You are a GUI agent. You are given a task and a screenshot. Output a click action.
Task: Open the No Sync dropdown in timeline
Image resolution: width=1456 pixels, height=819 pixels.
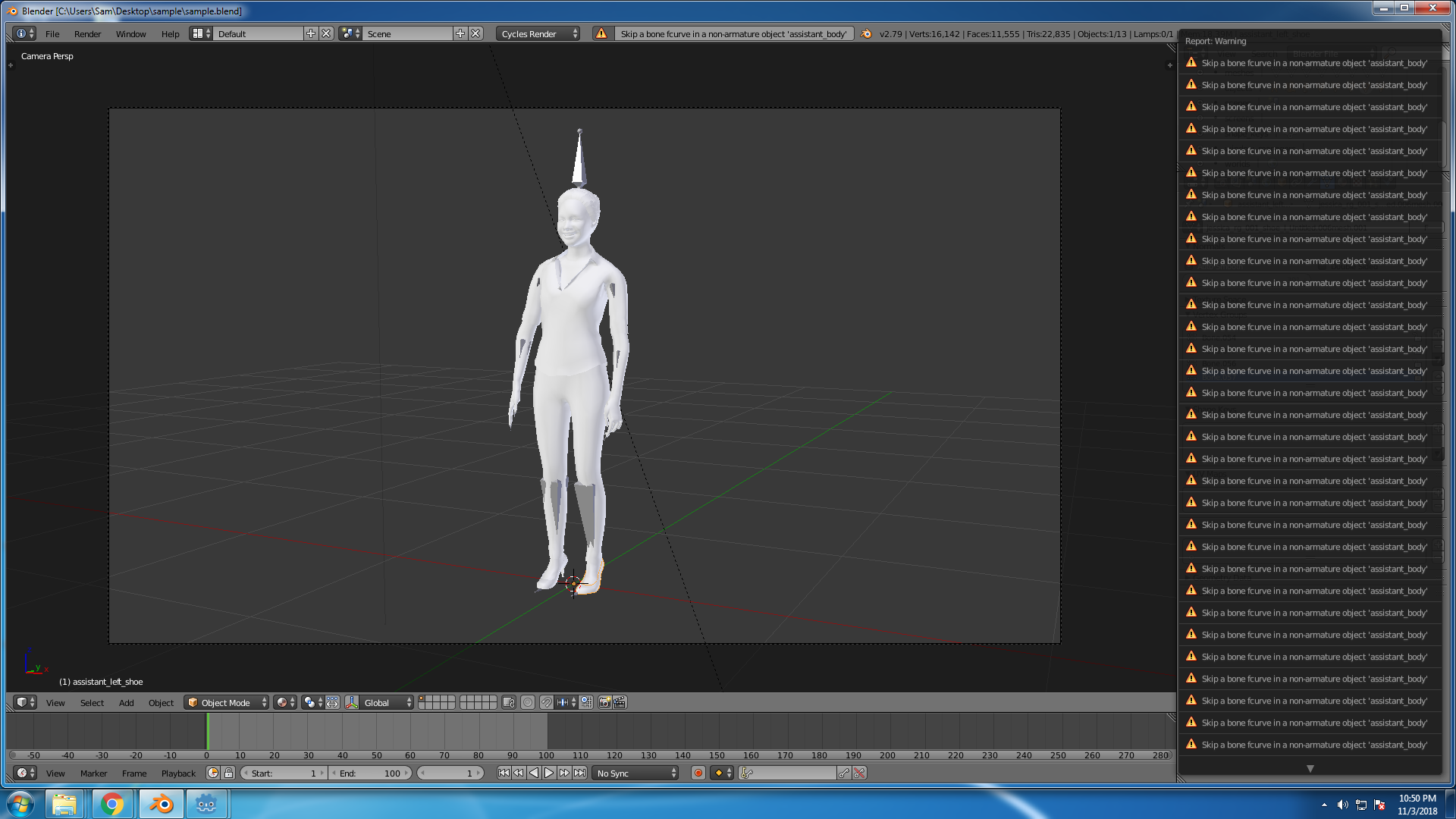[635, 773]
